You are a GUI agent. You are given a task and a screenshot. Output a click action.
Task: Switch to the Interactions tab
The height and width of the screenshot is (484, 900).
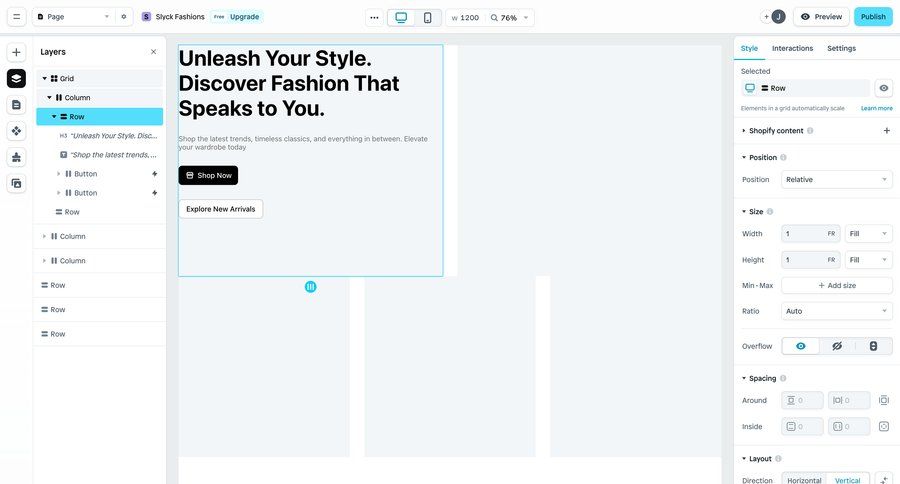792,48
